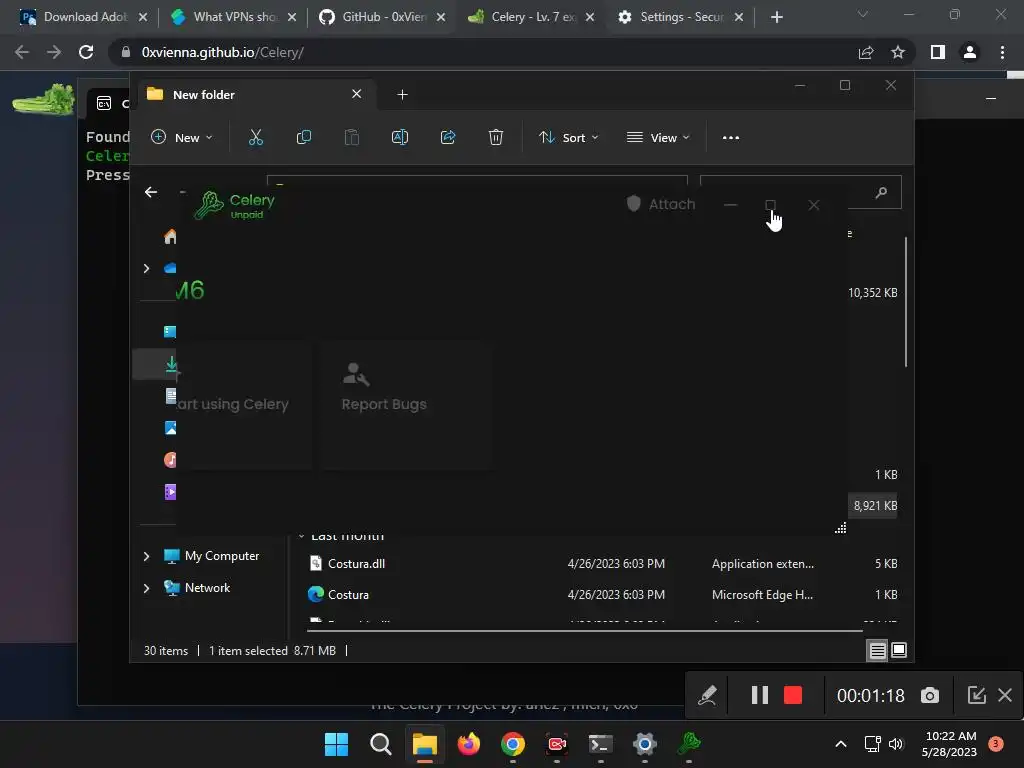1024x768 pixels.
Task: Click the Celery logo in Celery window
Action: (x=209, y=205)
